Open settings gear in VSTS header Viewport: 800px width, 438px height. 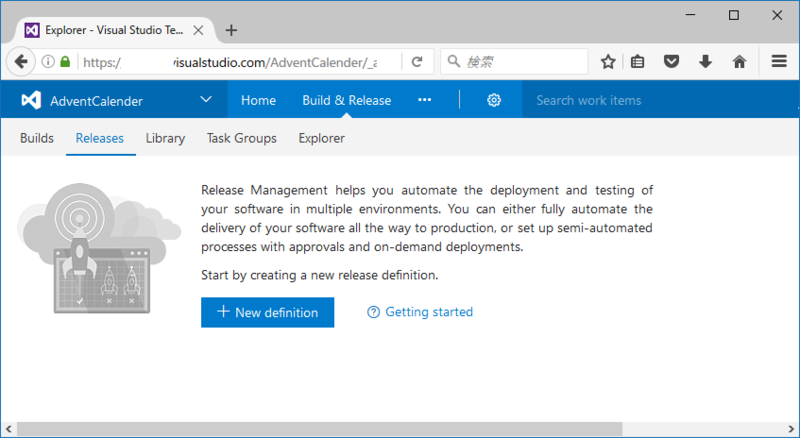click(493, 100)
